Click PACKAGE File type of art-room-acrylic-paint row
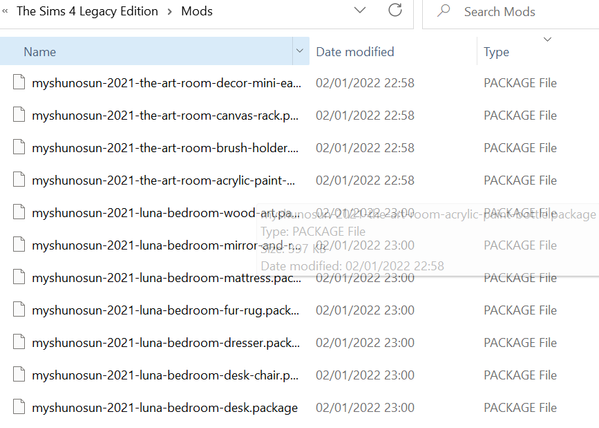Image resolution: width=599 pixels, height=428 pixels. pyautogui.click(x=520, y=180)
